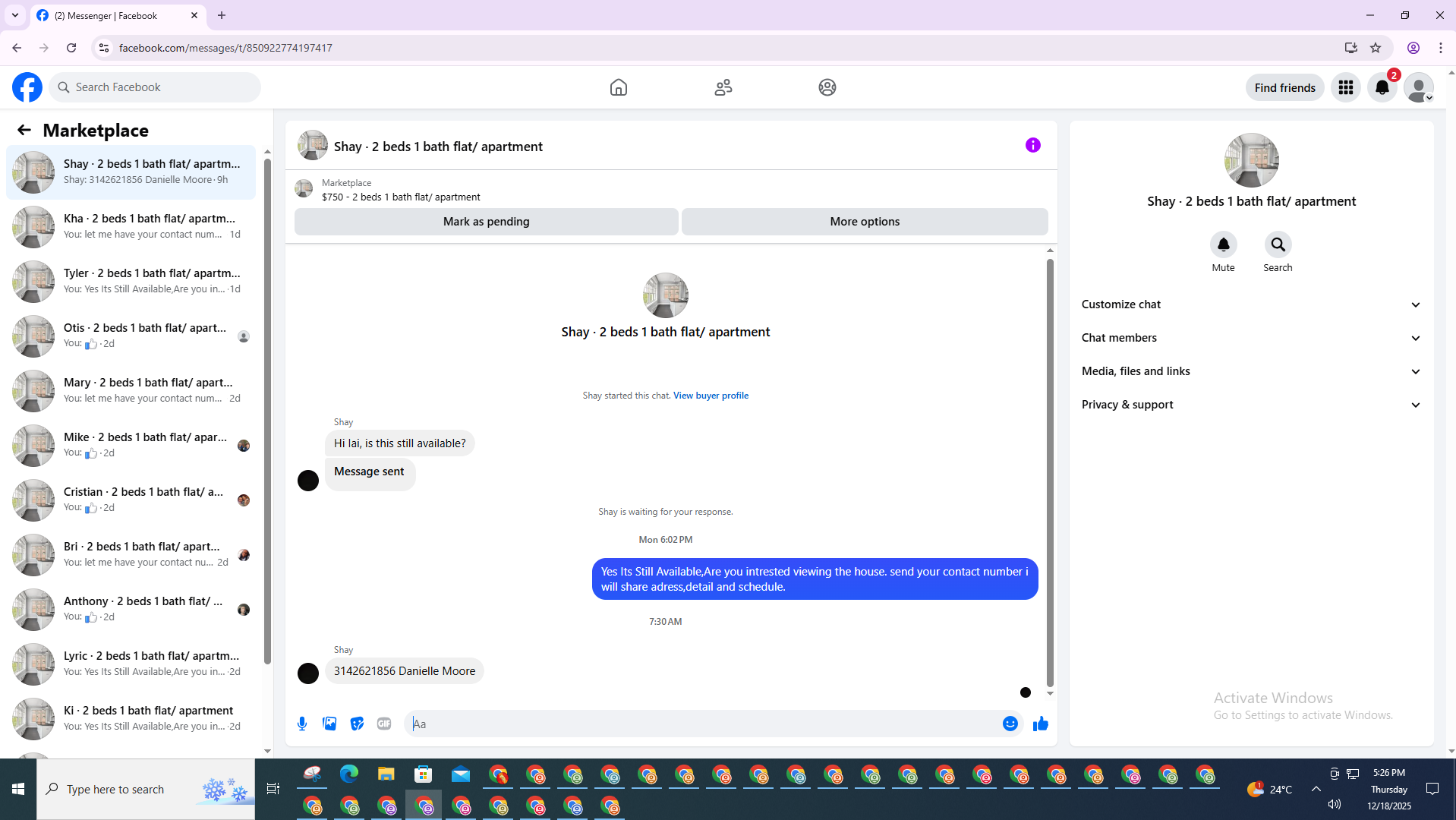Open Chrome three-dot menu

coord(1441,48)
